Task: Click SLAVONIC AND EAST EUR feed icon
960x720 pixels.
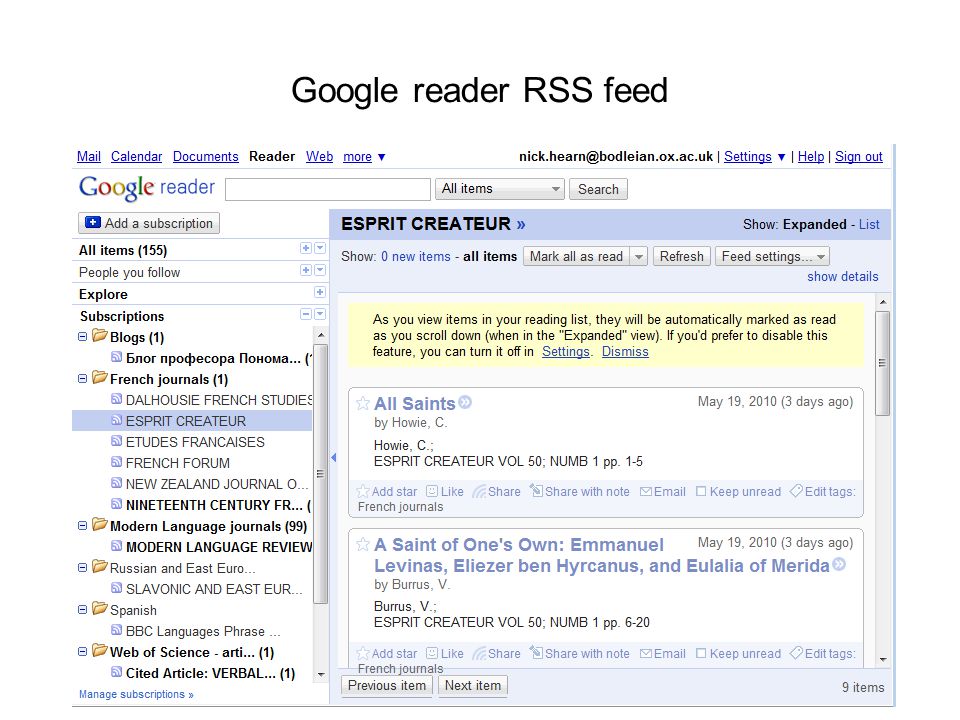Action: [116, 588]
